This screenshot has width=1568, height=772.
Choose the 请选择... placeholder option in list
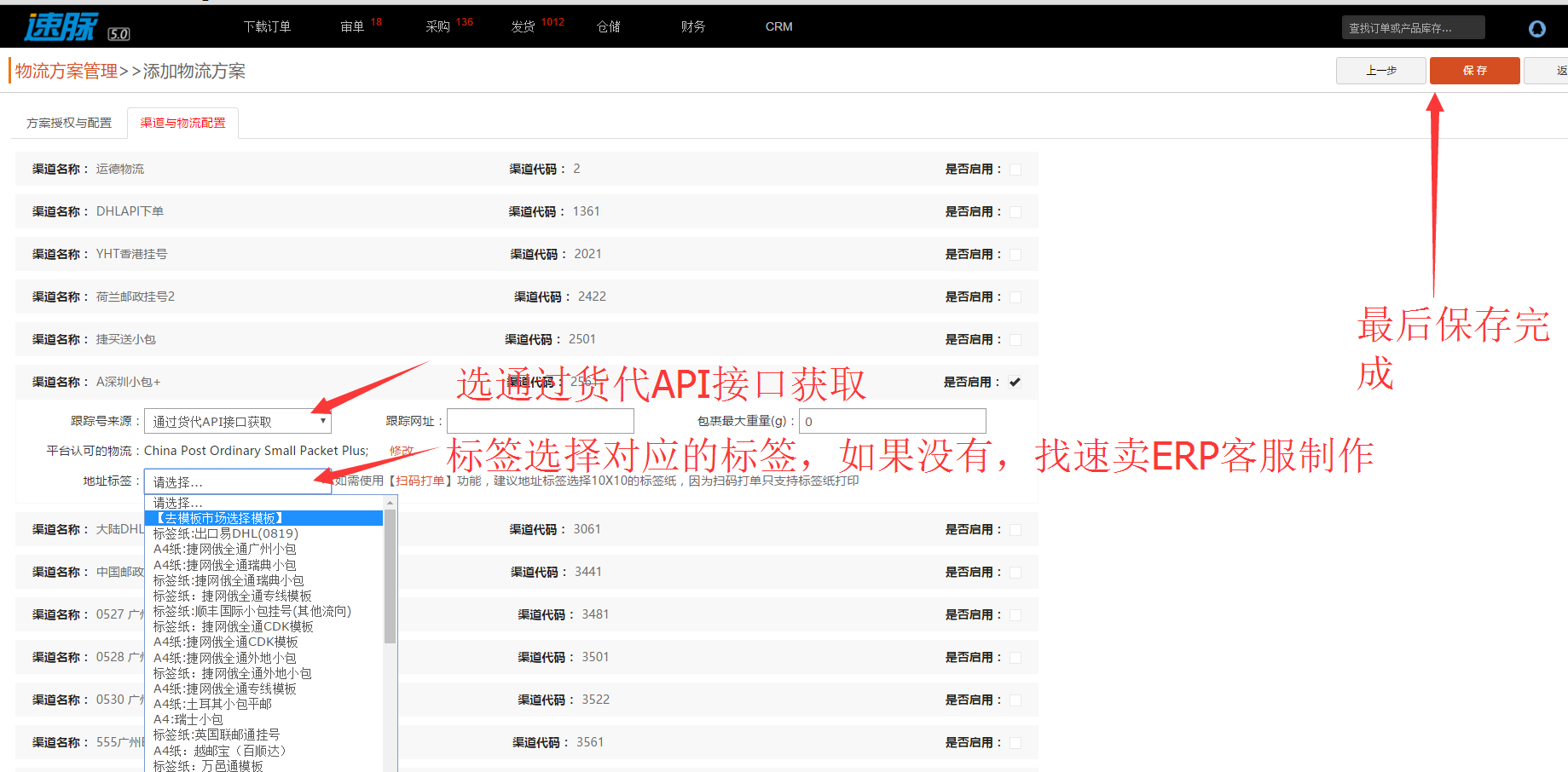pyautogui.click(x=264, y=503)
